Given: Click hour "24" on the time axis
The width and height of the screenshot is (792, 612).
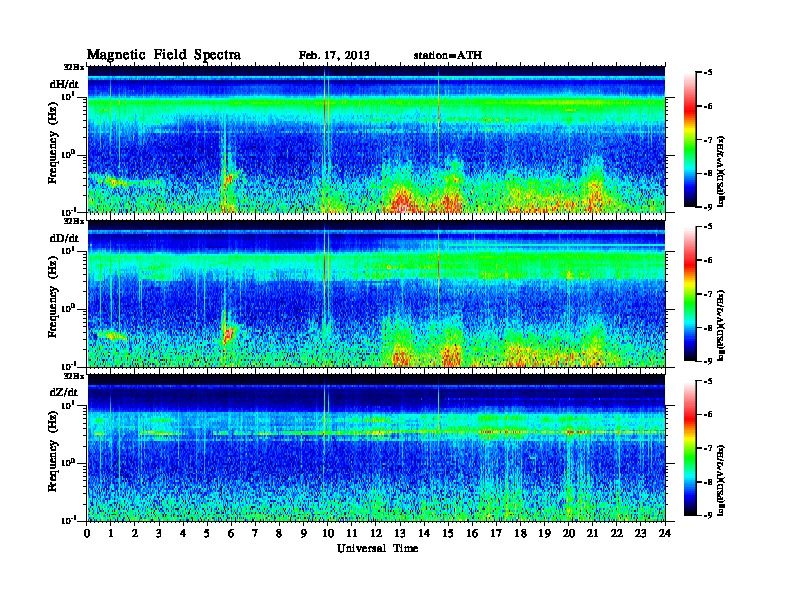Looking at the screenshot, I should (665, 533).
